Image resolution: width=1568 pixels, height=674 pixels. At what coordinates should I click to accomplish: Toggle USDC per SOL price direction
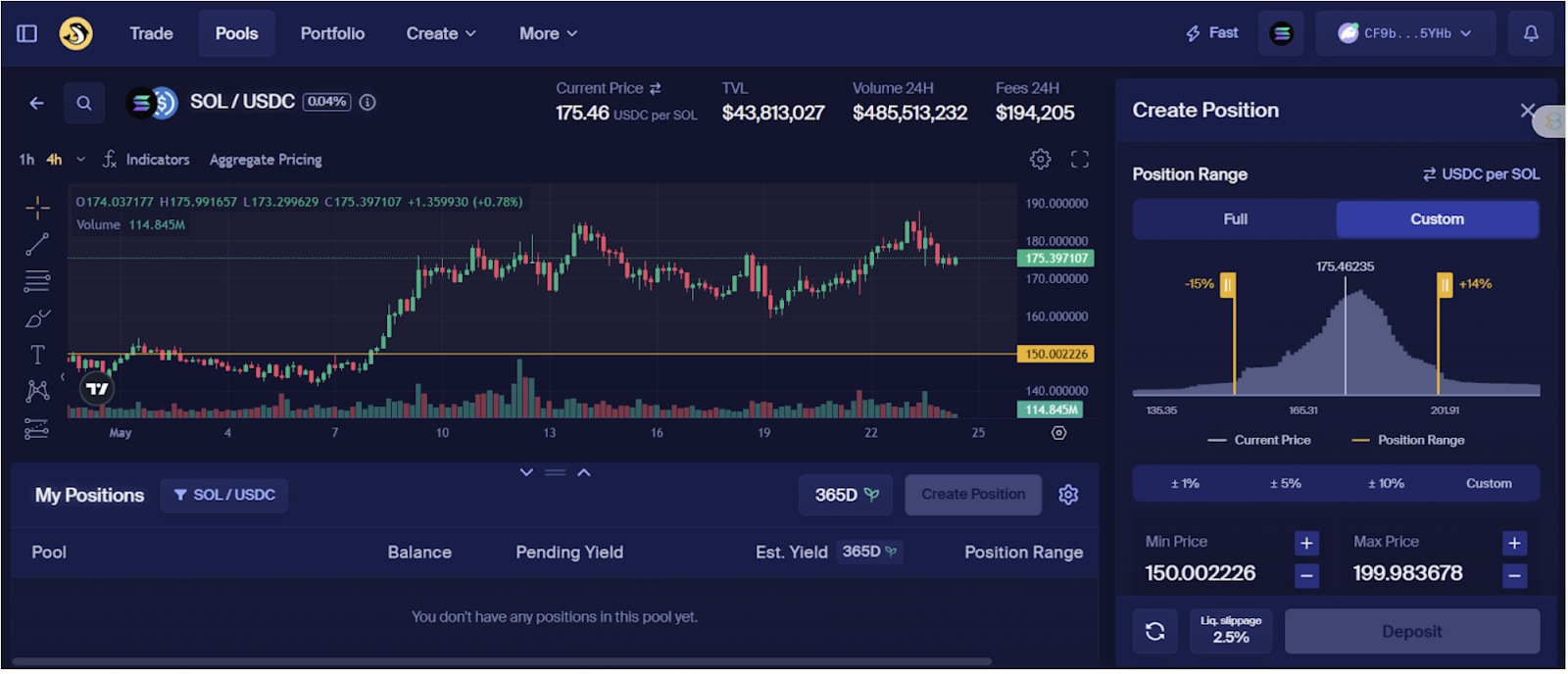point(1481,174)
